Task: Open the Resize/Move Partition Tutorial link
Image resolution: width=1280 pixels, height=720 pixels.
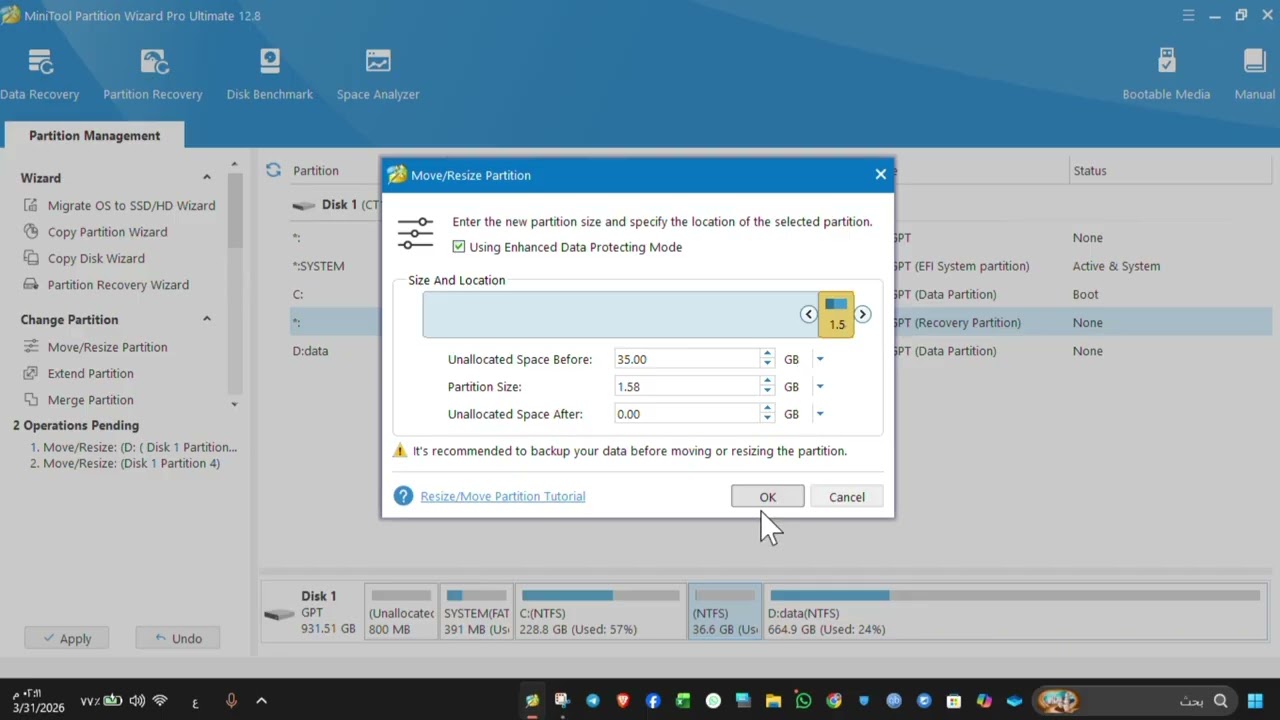Action: (x=503, y=496)
